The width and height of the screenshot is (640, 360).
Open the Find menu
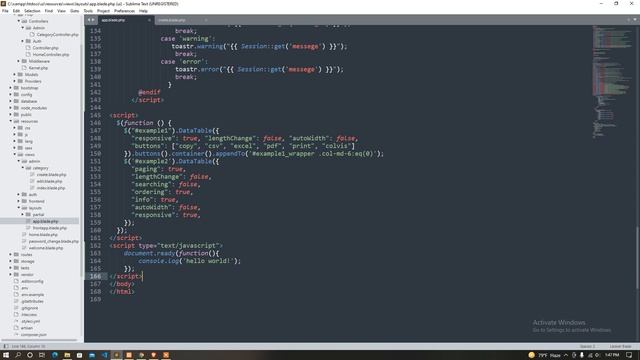49,11
